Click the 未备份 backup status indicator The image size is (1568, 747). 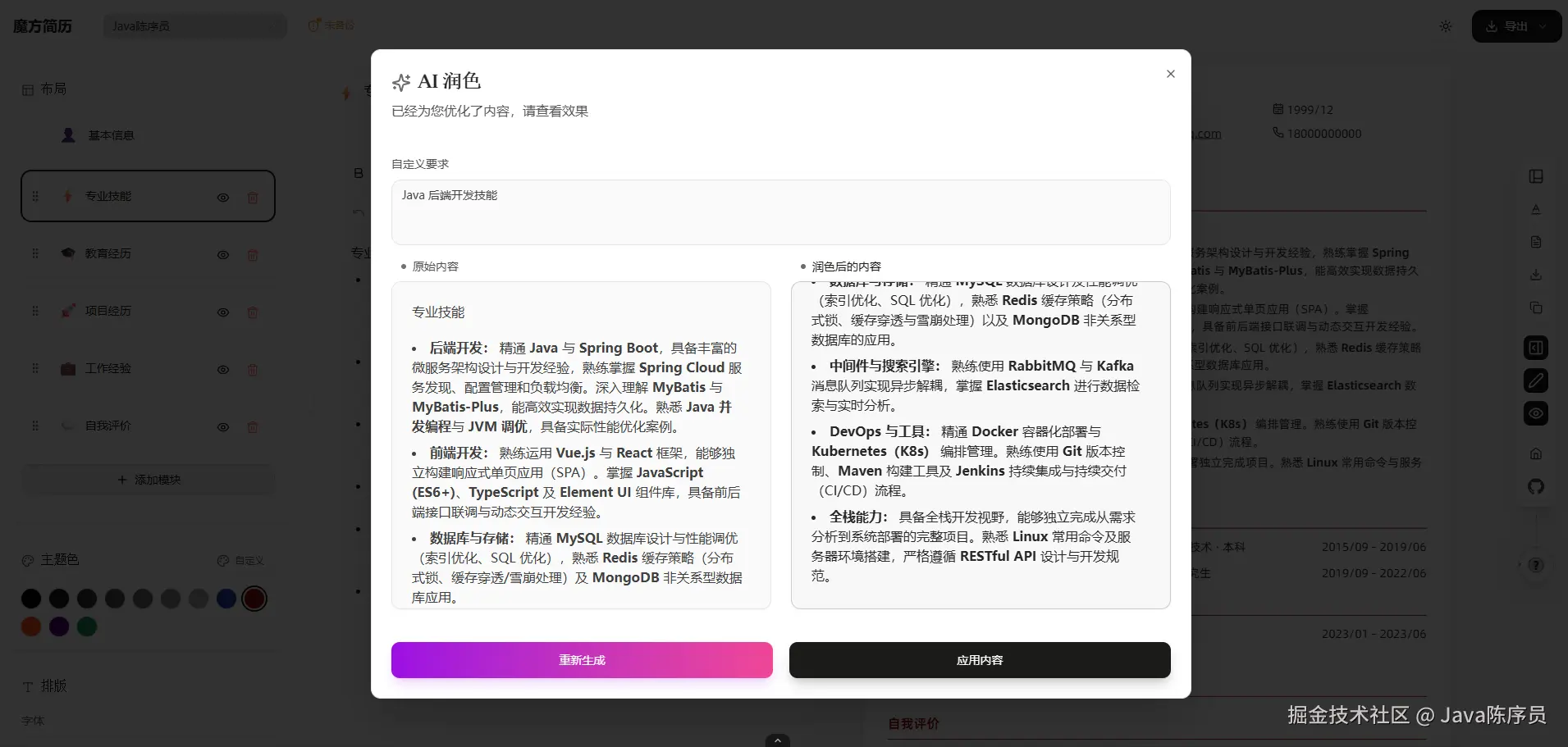(x=331, y=25)
